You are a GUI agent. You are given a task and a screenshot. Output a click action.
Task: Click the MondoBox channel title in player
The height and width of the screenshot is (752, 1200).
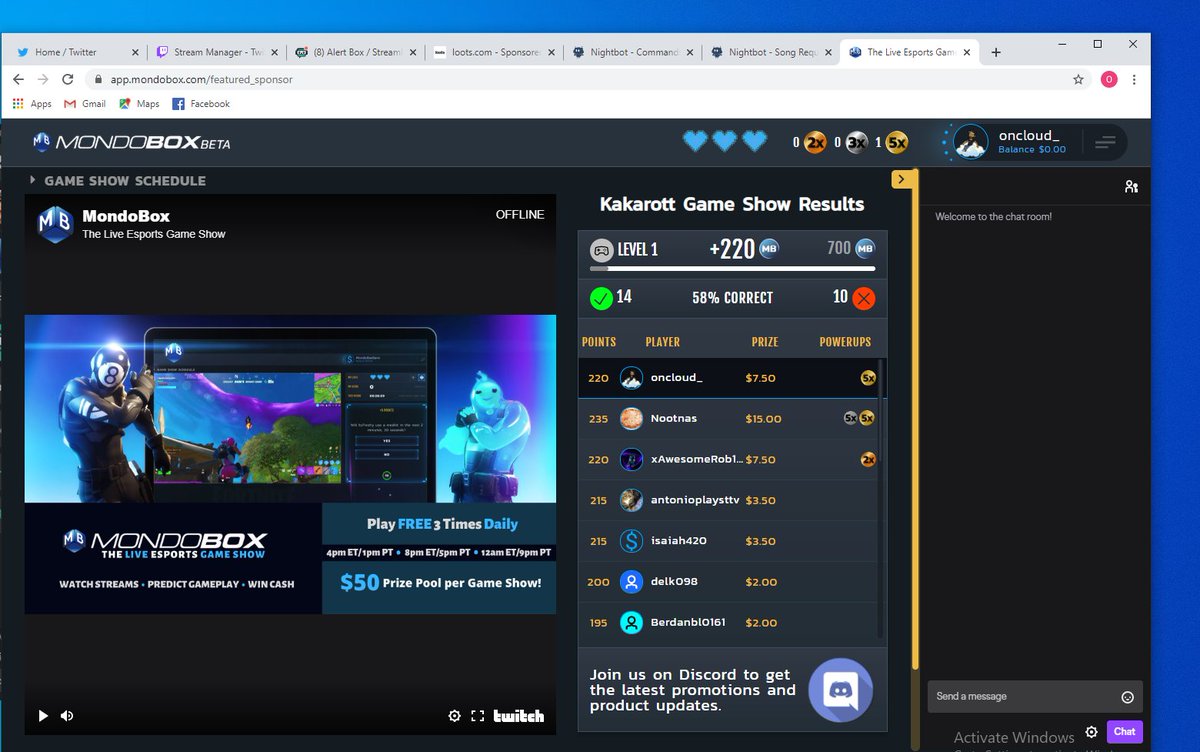coord(126,216)
